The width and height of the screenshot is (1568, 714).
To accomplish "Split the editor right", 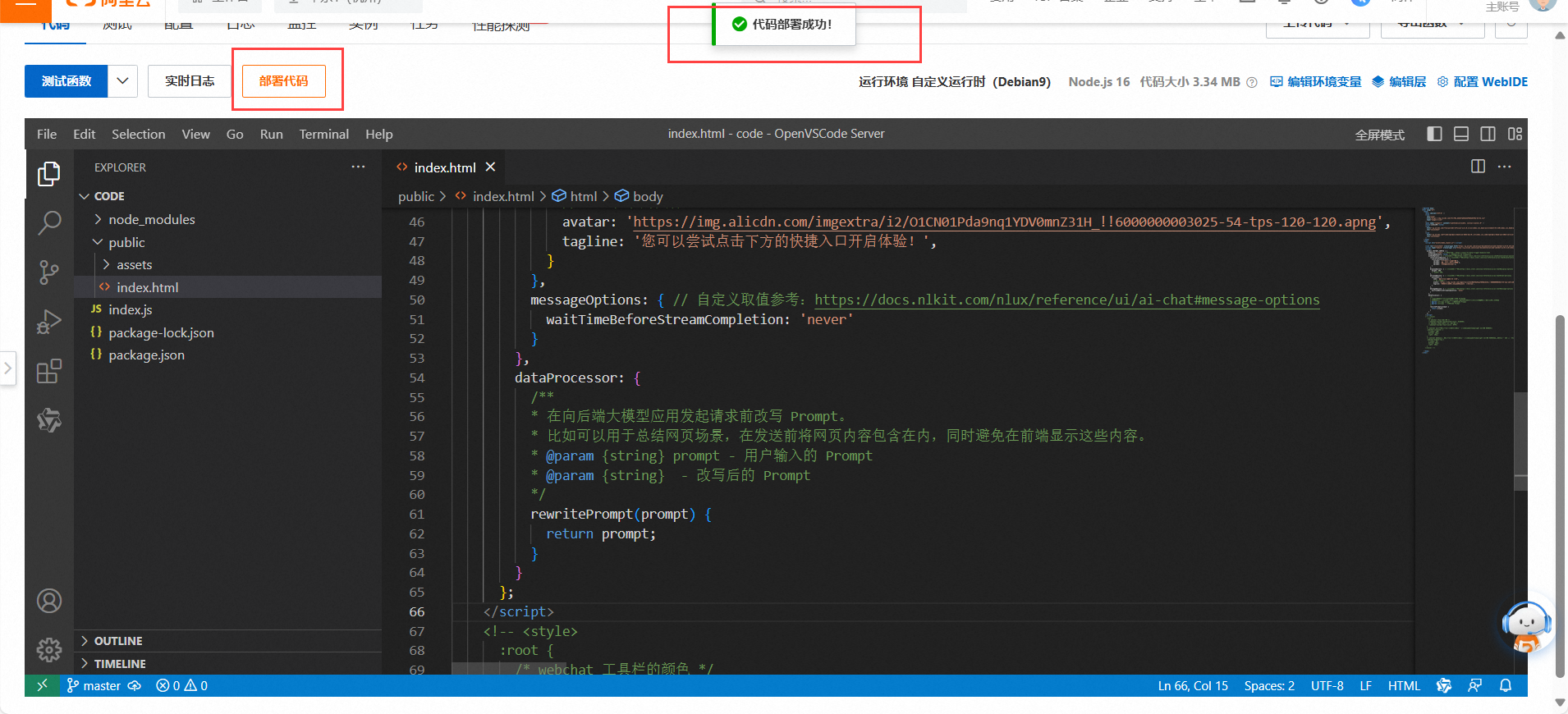I will (1478, 167).
